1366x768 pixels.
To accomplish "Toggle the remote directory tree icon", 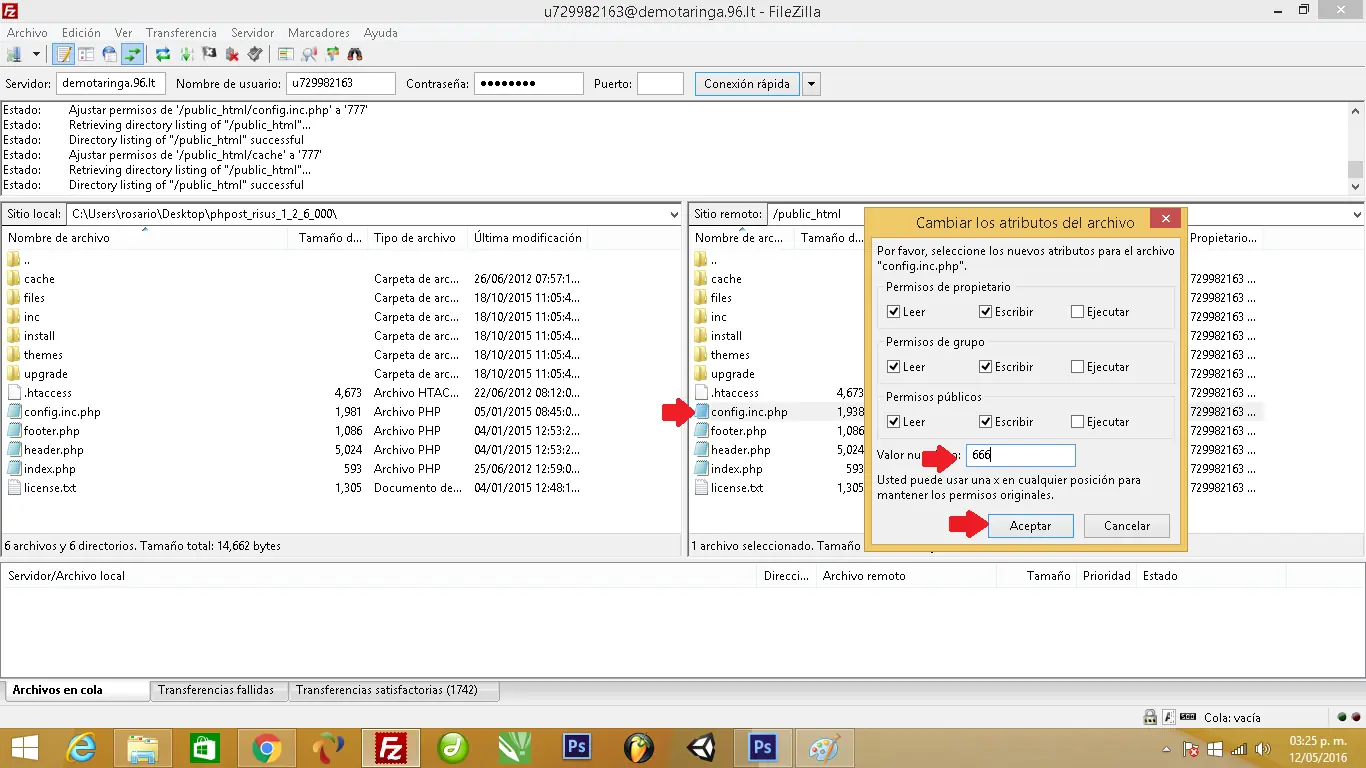I will (x=109, y=54).
